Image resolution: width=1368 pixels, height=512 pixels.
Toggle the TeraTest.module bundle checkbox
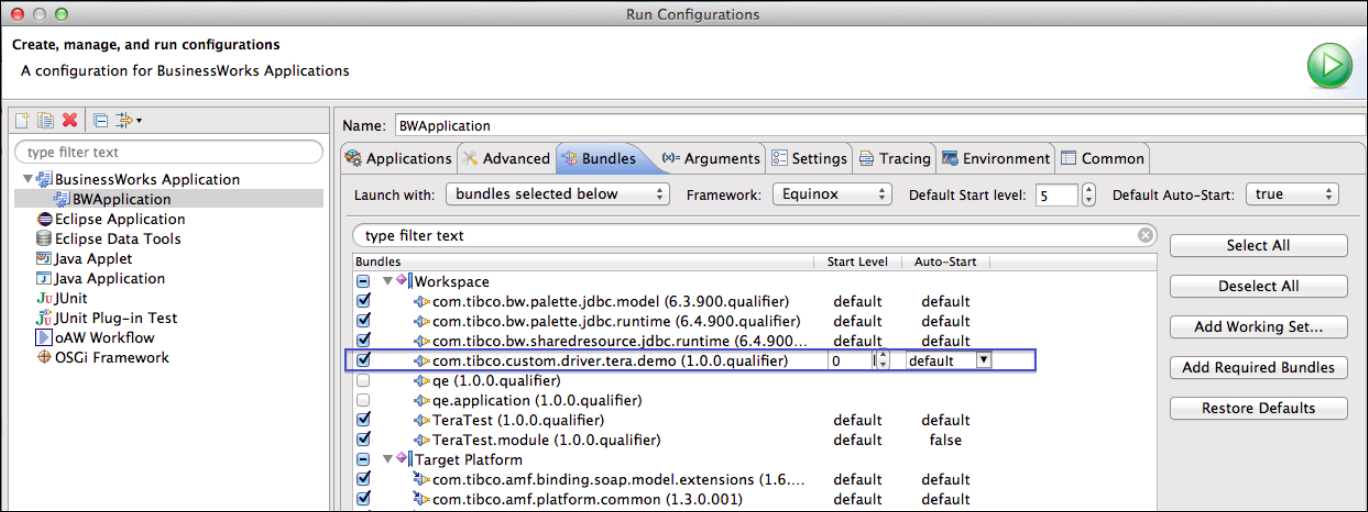click(363, 440)
